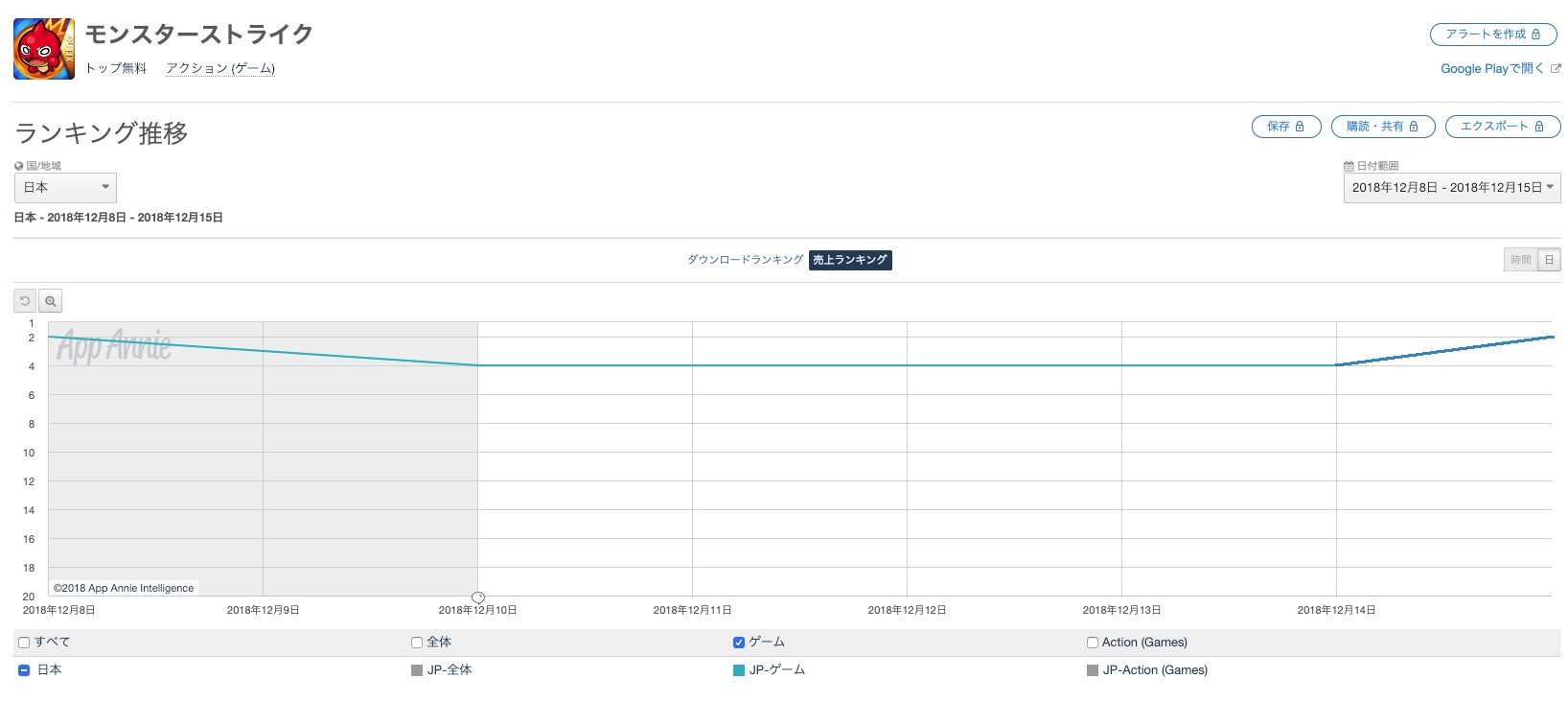Click the JP-全体 gray color swatch

[417, 670]
